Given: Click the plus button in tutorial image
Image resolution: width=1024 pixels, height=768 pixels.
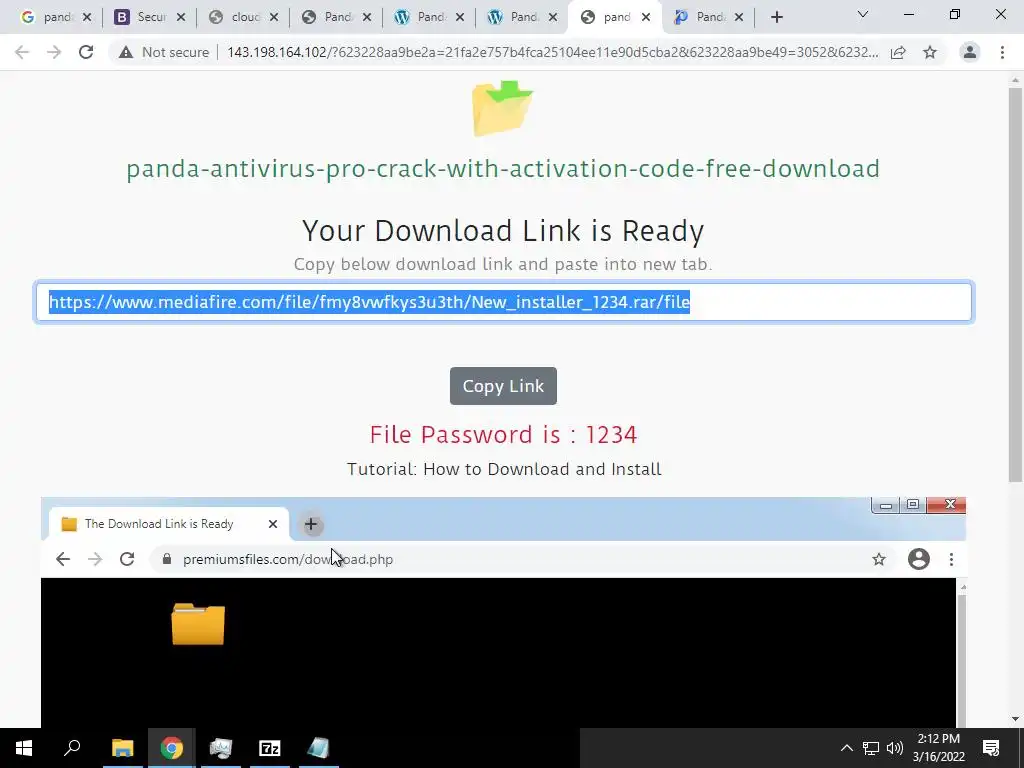Looking at the screenshot, I should [311, 524].
